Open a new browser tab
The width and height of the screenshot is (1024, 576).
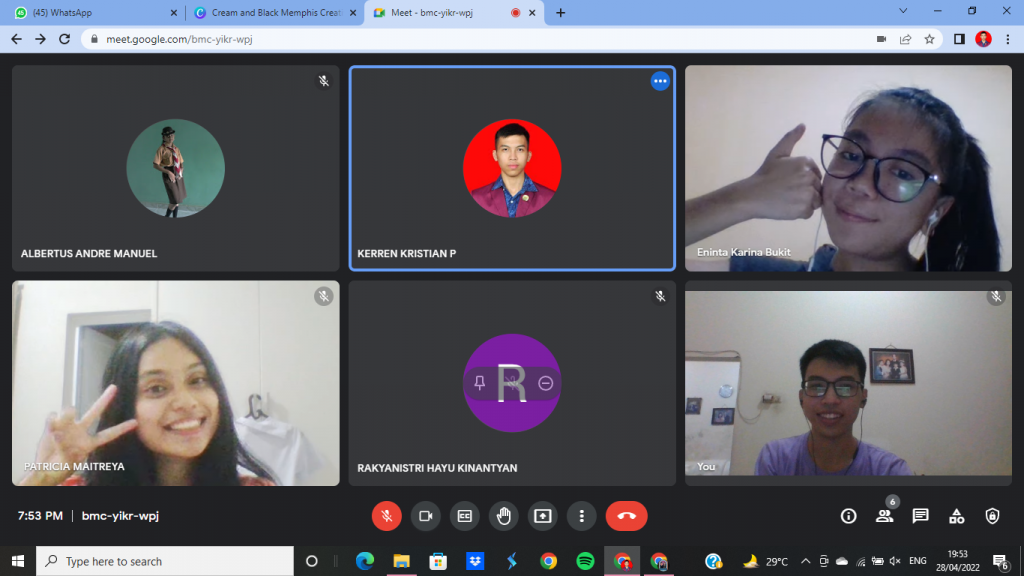(x=560, y=12)
